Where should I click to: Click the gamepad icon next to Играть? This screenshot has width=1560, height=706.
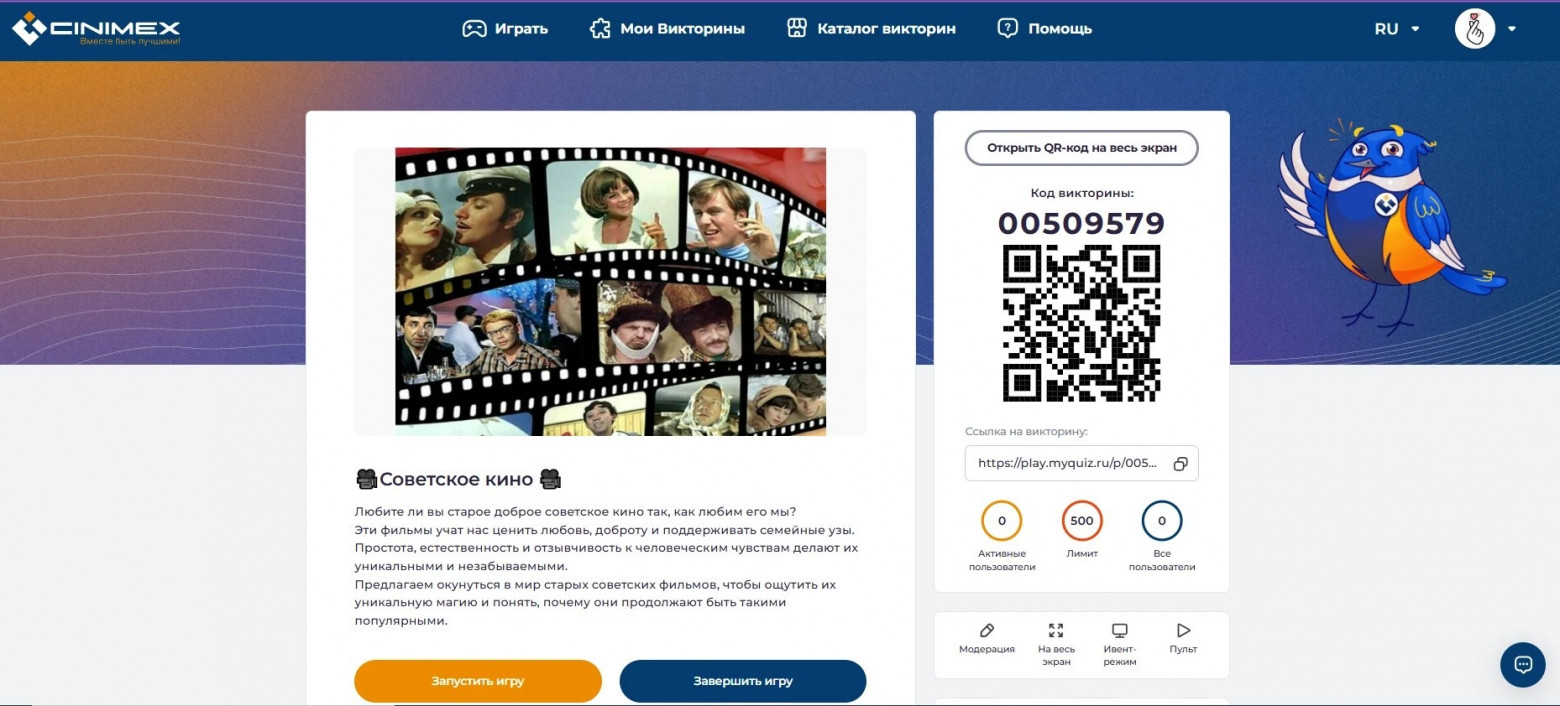click(474, 29)
